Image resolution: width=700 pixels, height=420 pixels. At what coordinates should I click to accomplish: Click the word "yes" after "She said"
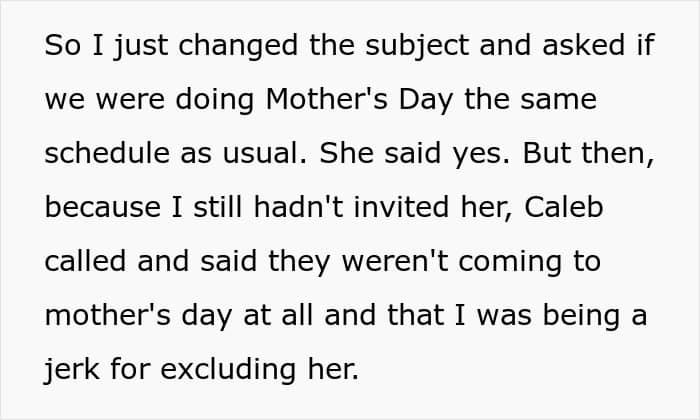coord(477,155)
